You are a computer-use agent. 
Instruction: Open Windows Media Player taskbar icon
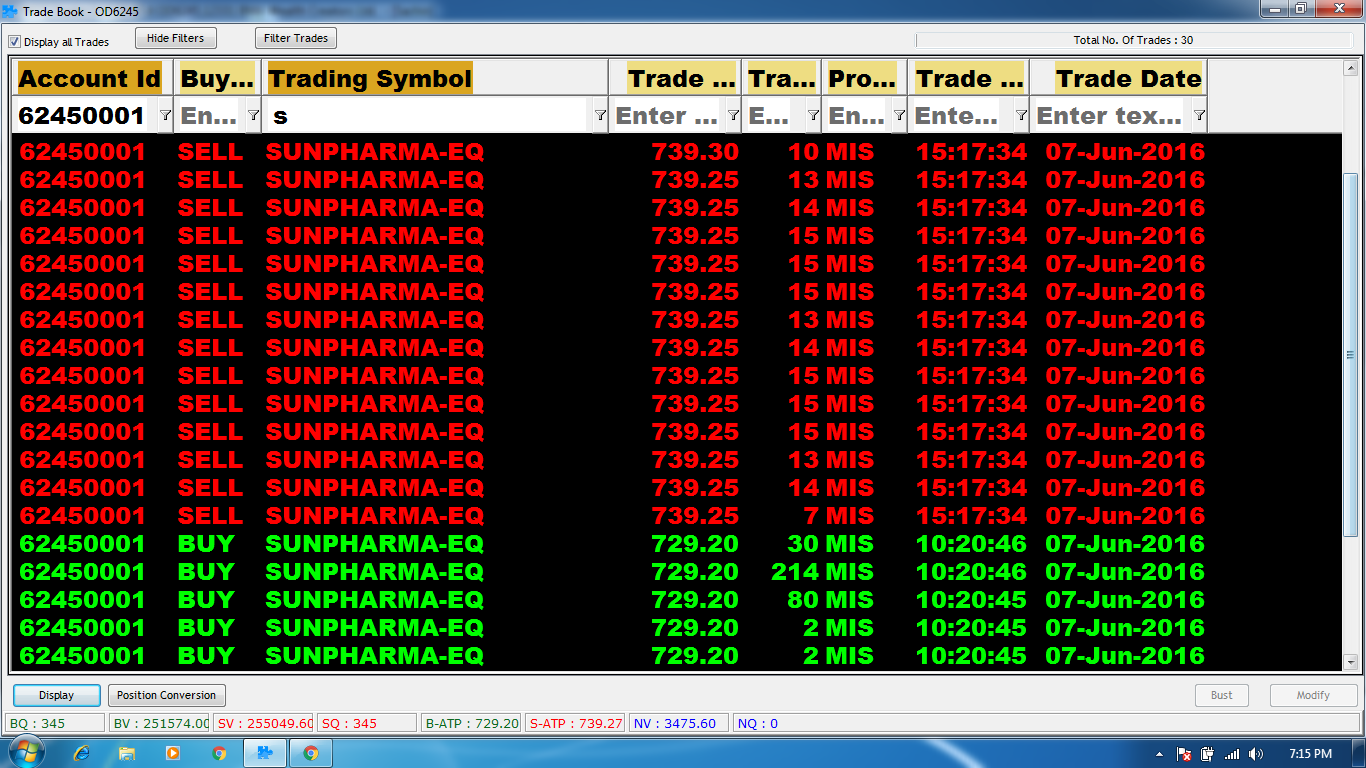(173, 753)
